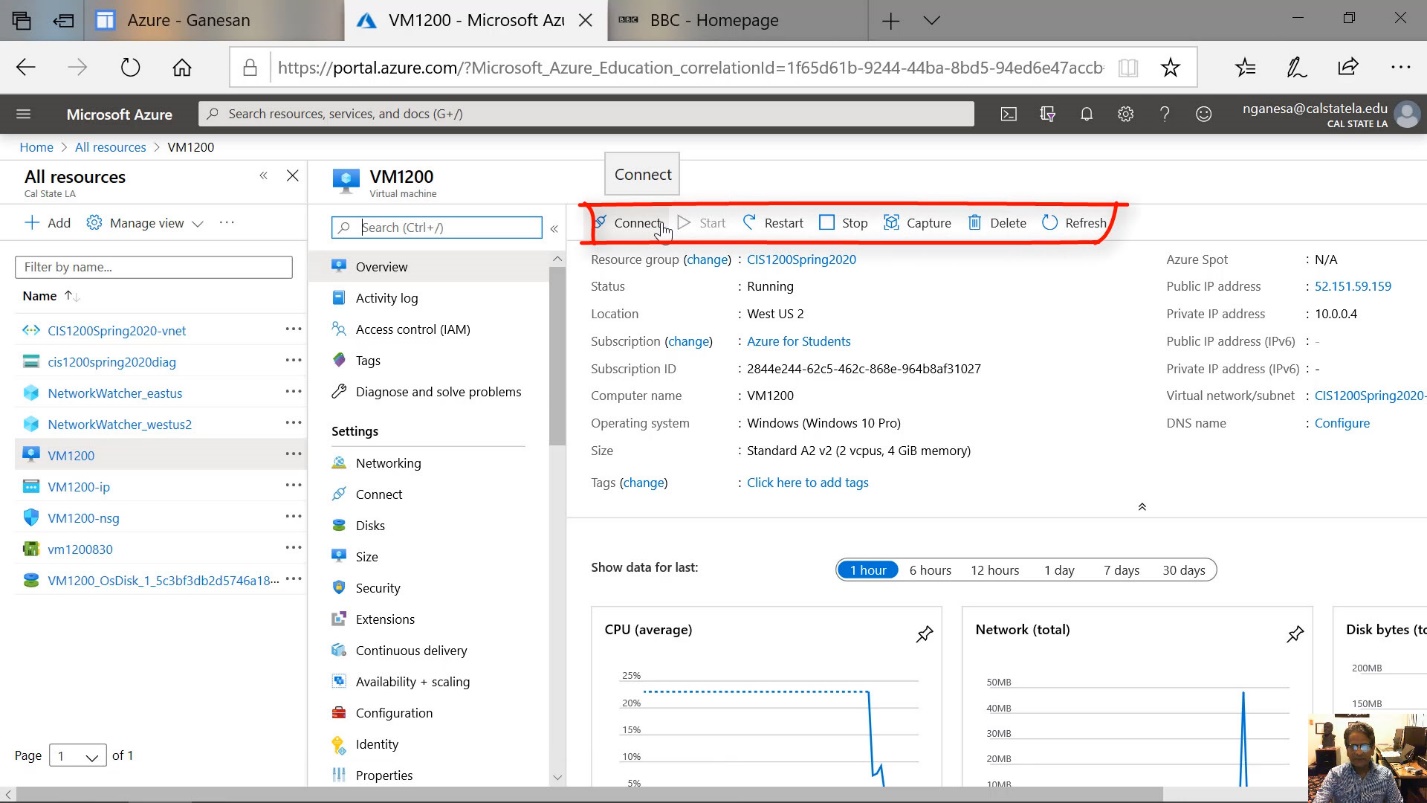Open portal settings gear icon
This screenshot has width=1427, height=803.
click(x=1125, y=114)
